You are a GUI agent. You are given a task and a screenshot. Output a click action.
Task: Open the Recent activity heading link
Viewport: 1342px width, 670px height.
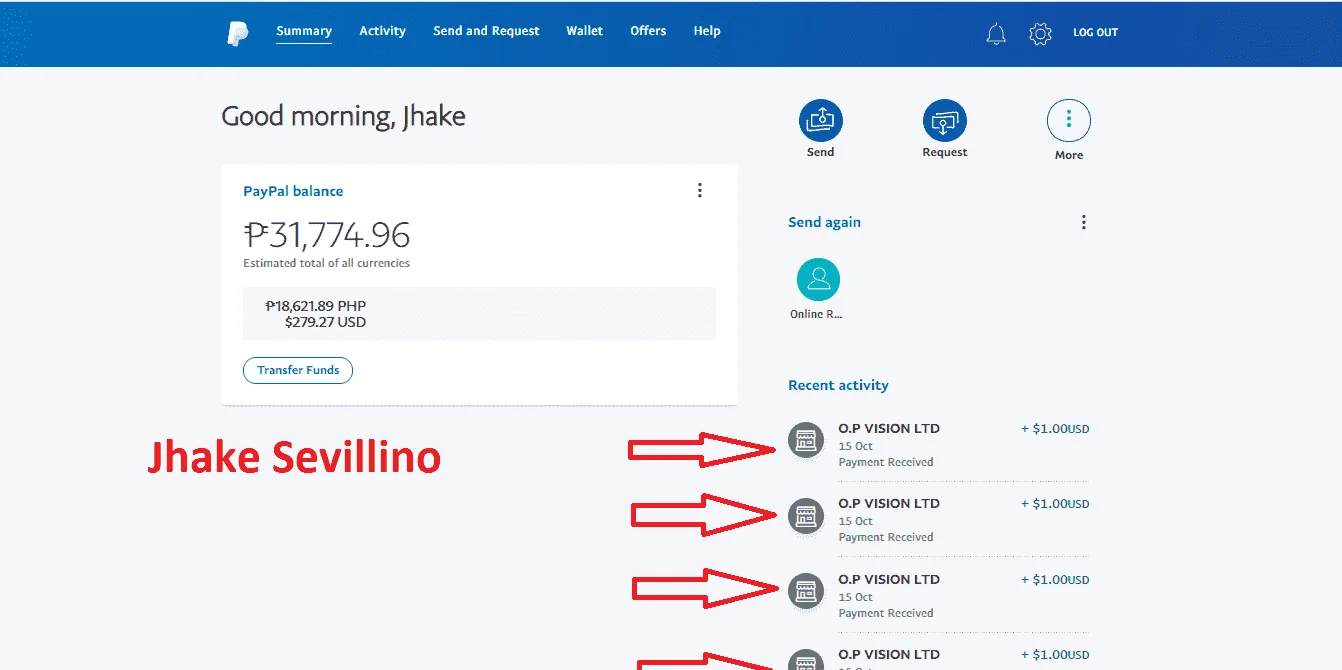click(838, 385)
